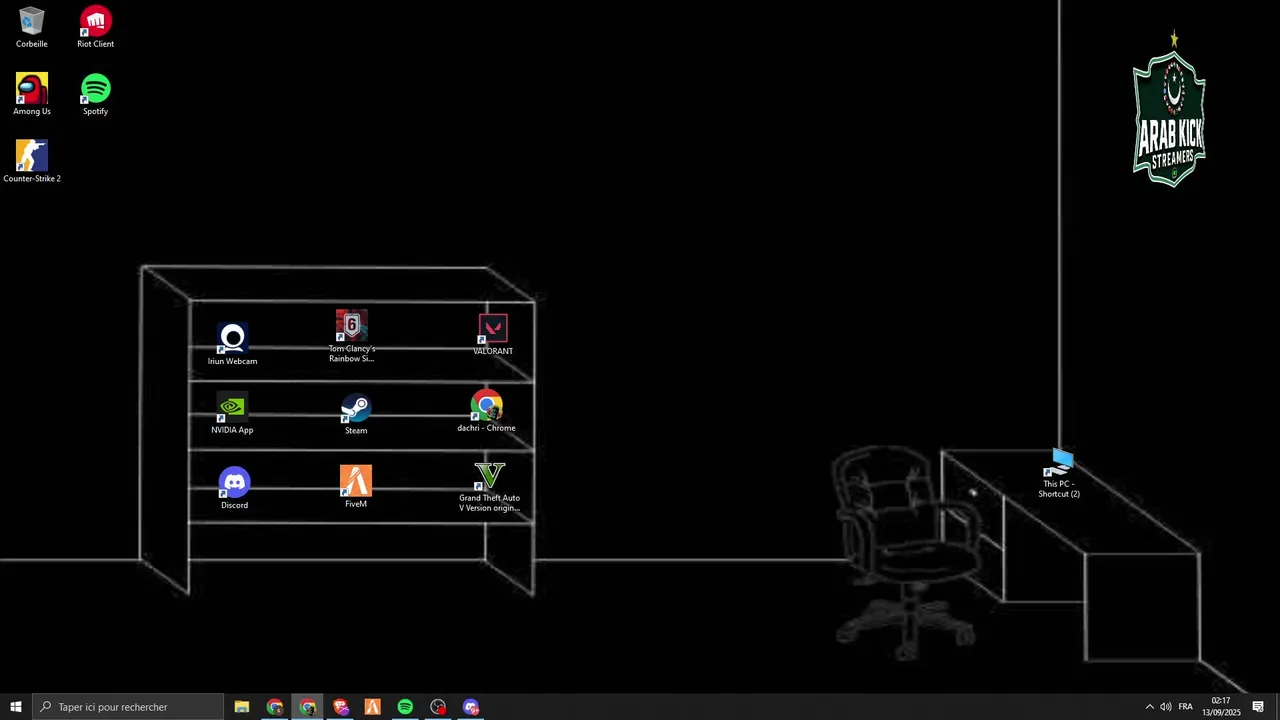
Task: Click the Taper ici pour rechercher search box
Action: pyautogui.click(x=128, y=707)
